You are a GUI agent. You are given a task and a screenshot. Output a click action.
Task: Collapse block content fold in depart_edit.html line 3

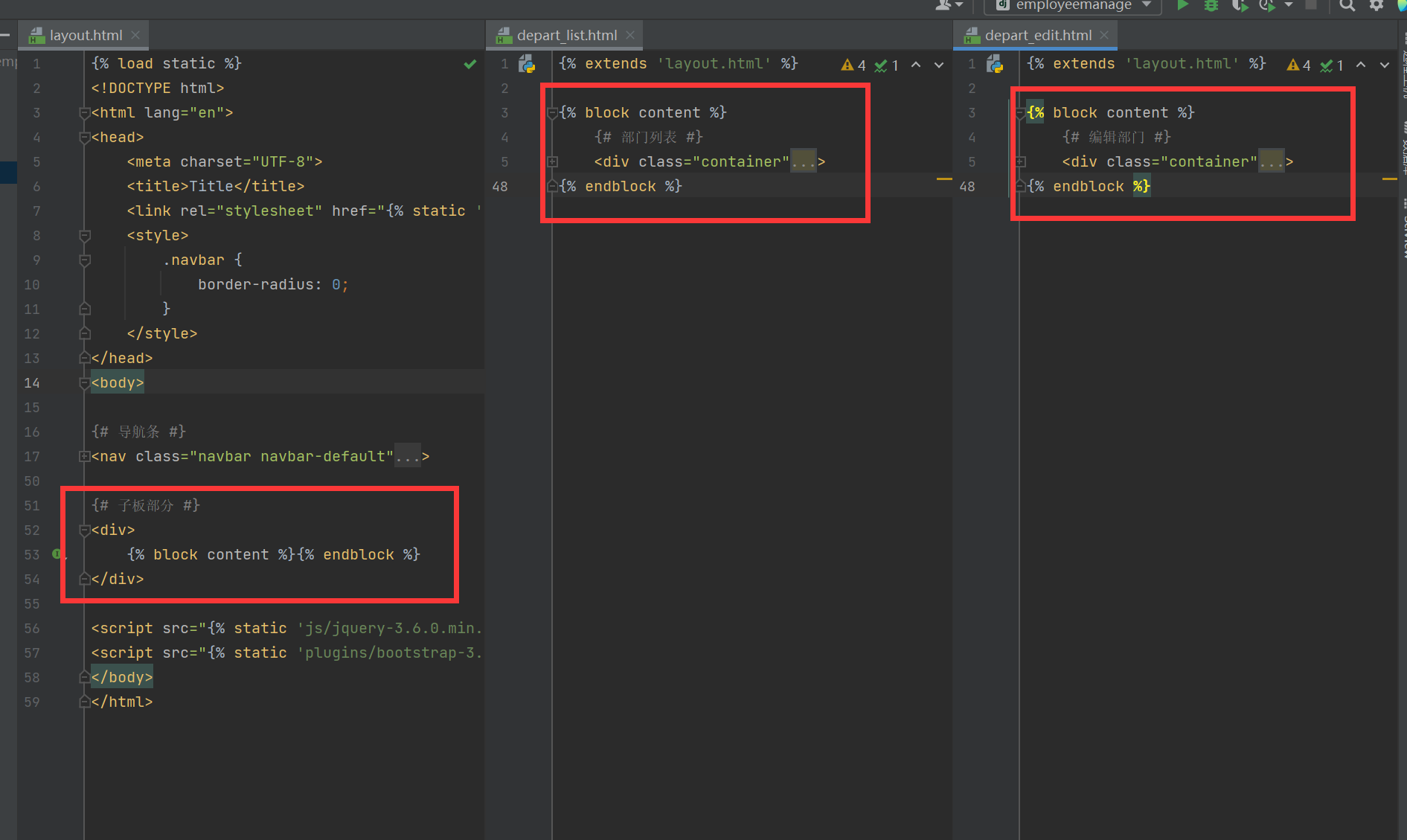(1021, 113)
